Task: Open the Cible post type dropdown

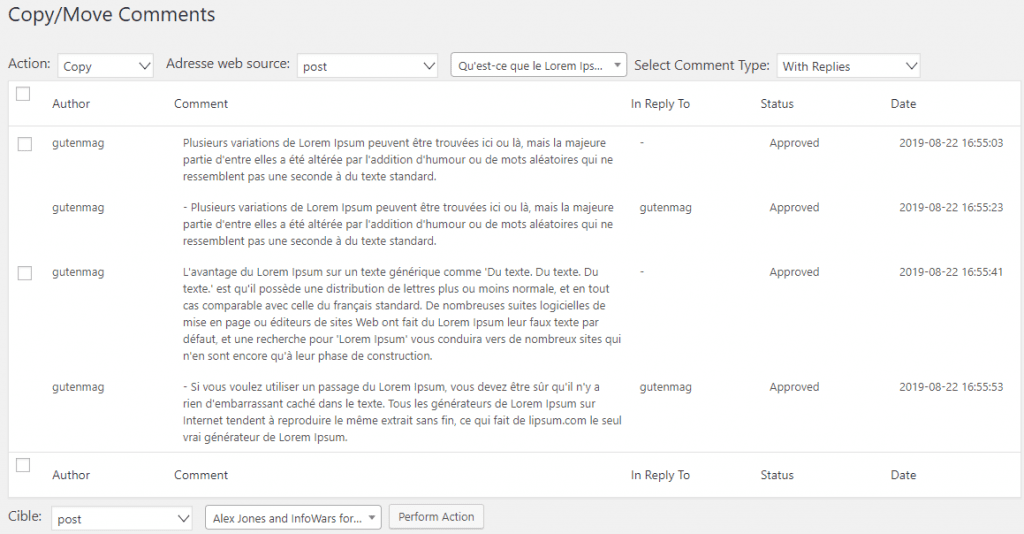Action: coord(121,519)
